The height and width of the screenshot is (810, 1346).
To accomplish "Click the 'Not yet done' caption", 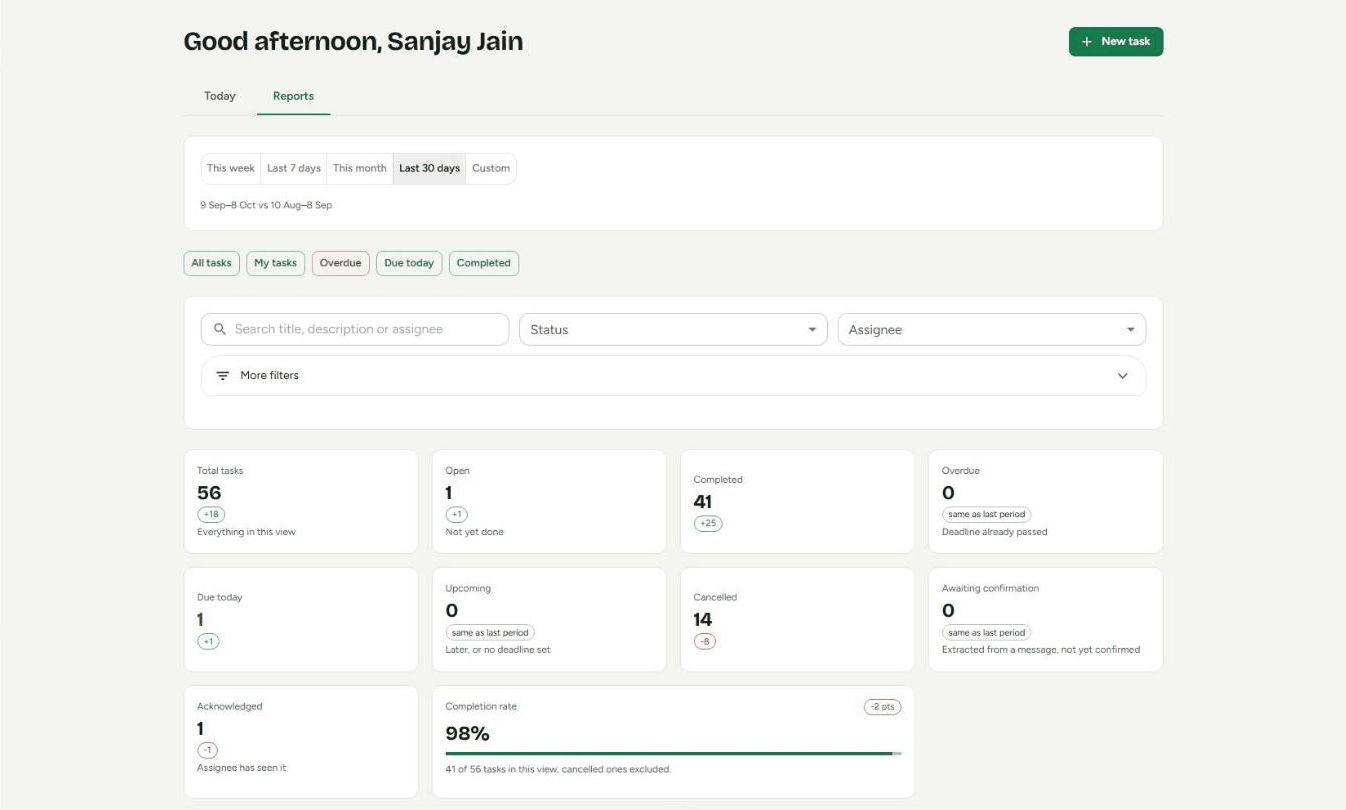I will [x=475, y=532].
